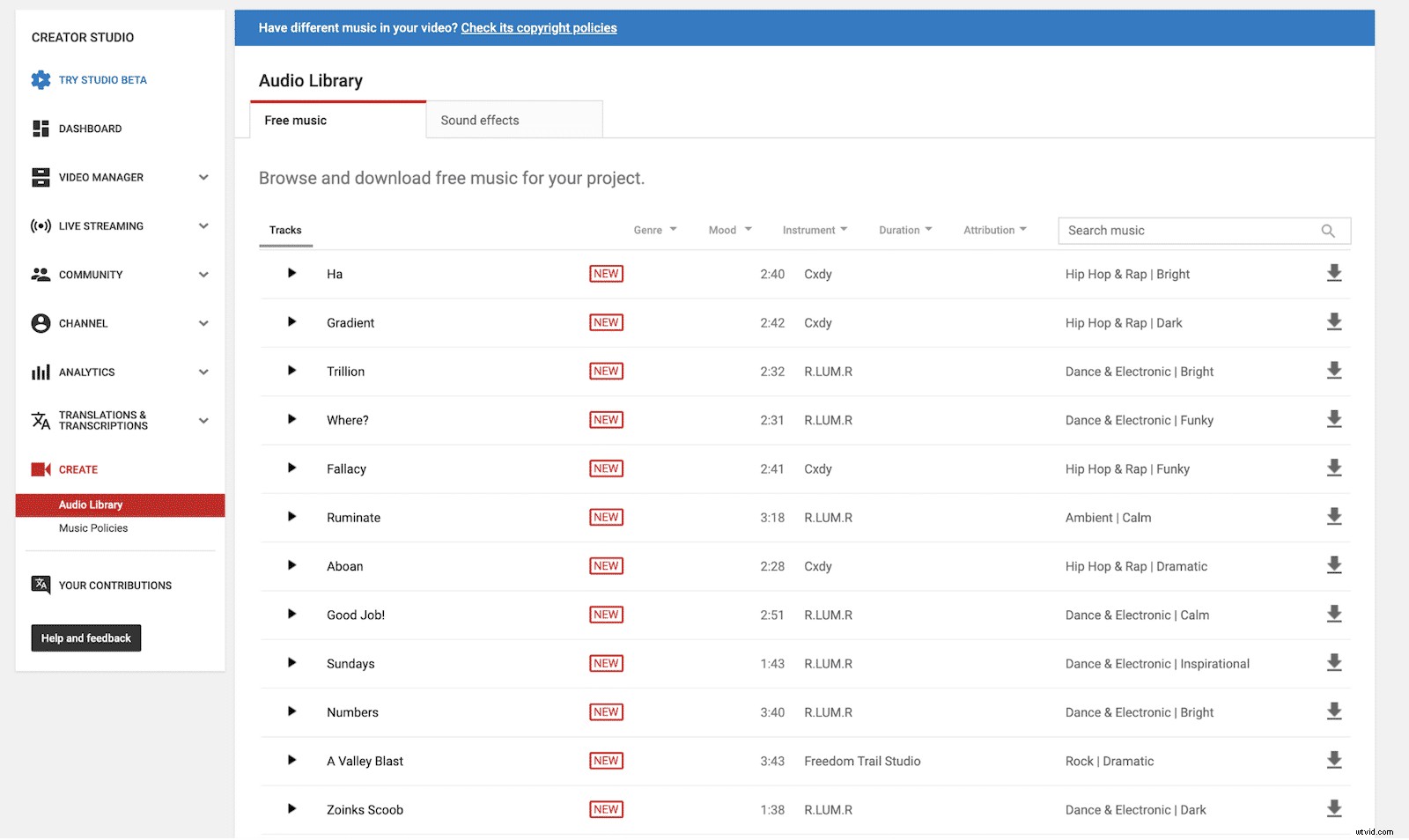Open Live Streaming via its broadcast icon
The image size is (1409, 840).
(41, 225)
